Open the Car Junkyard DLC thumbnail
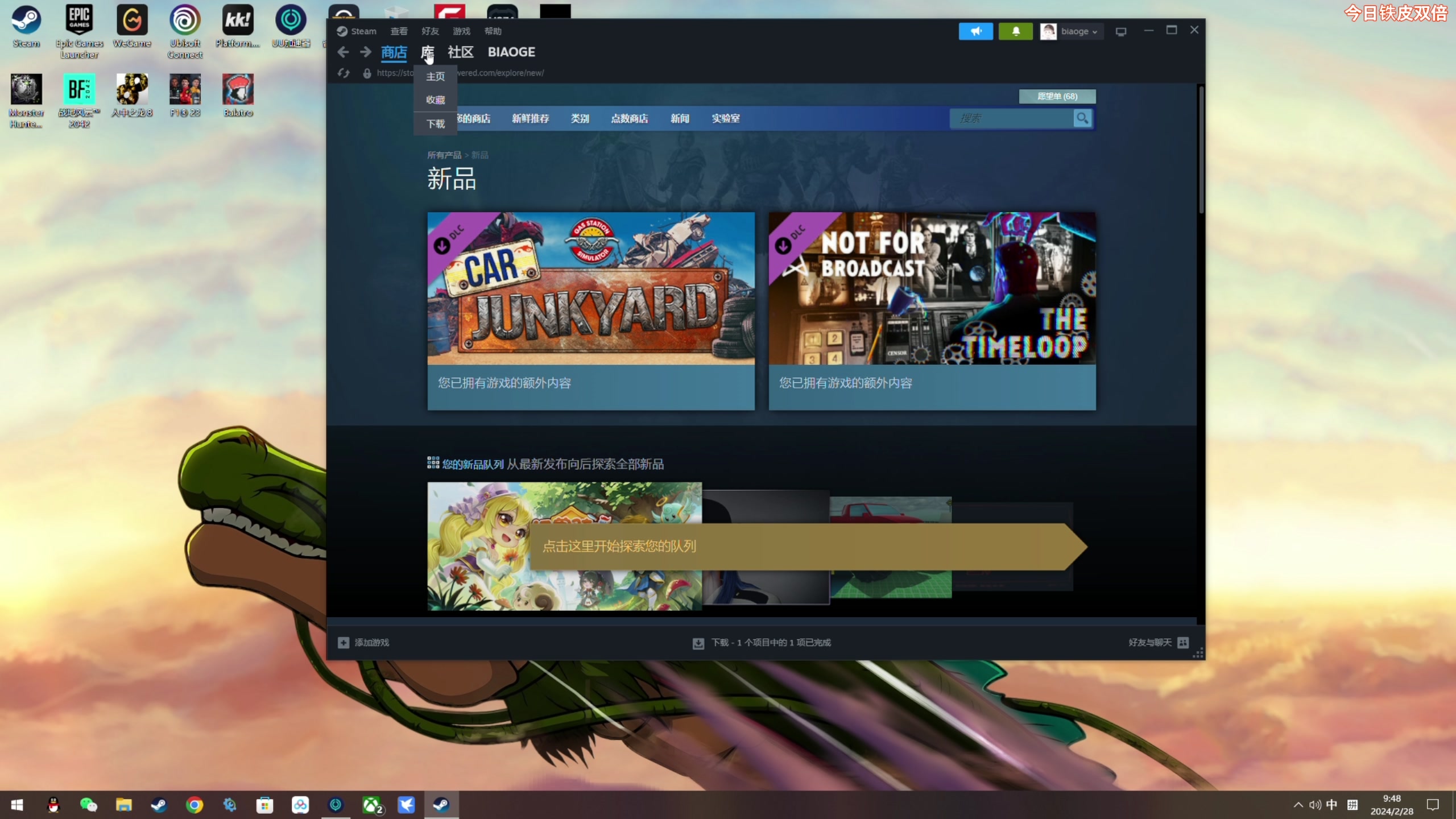The image size is (1456, 819). pyautogui.click(x=591, y=288)
